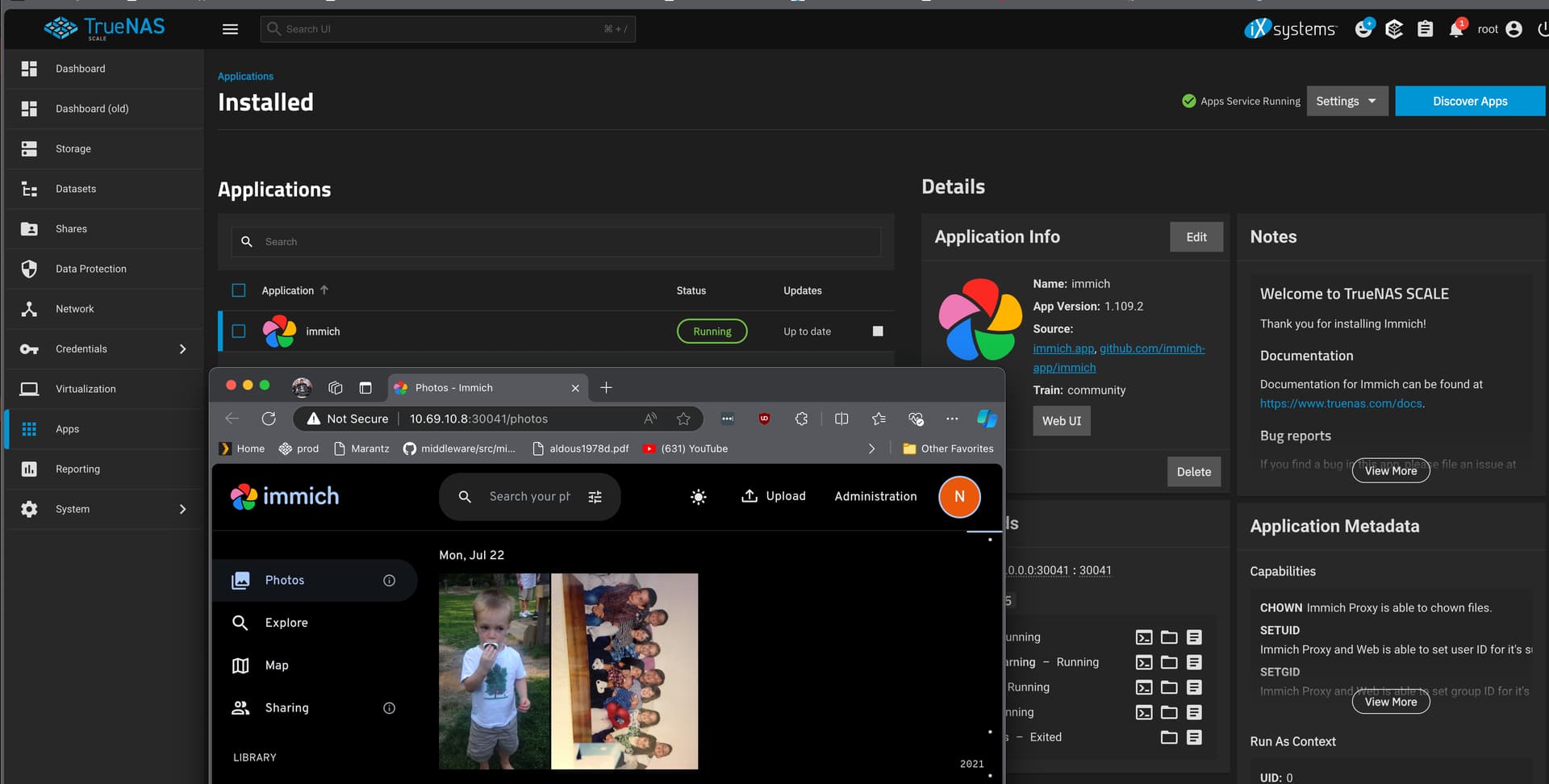Viewport: 1549px width, 784px height.
Task: Reload the immich browser page
Action: 269,419
